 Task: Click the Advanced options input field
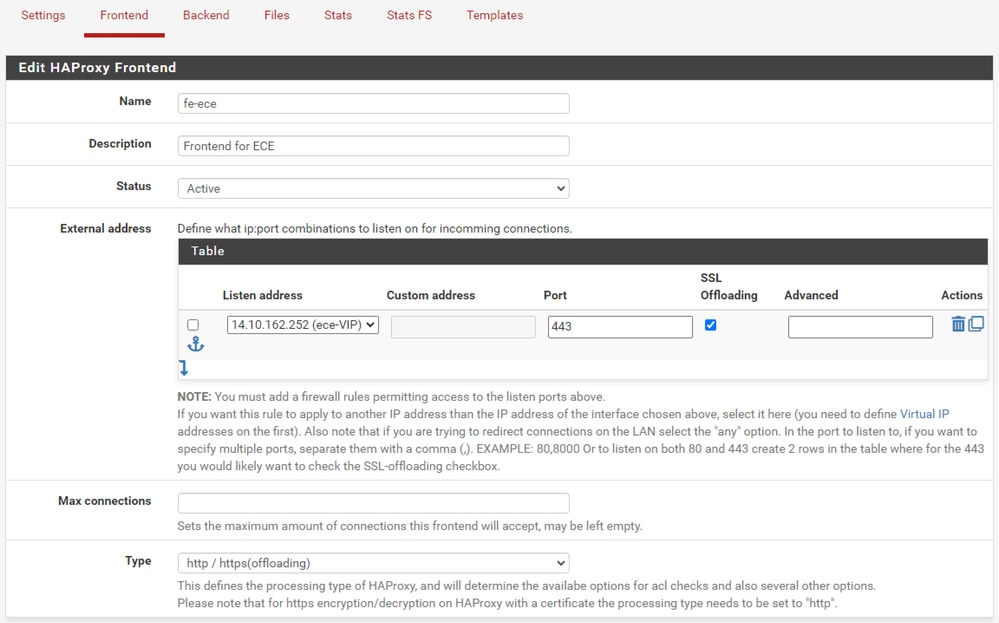[860, 327]
